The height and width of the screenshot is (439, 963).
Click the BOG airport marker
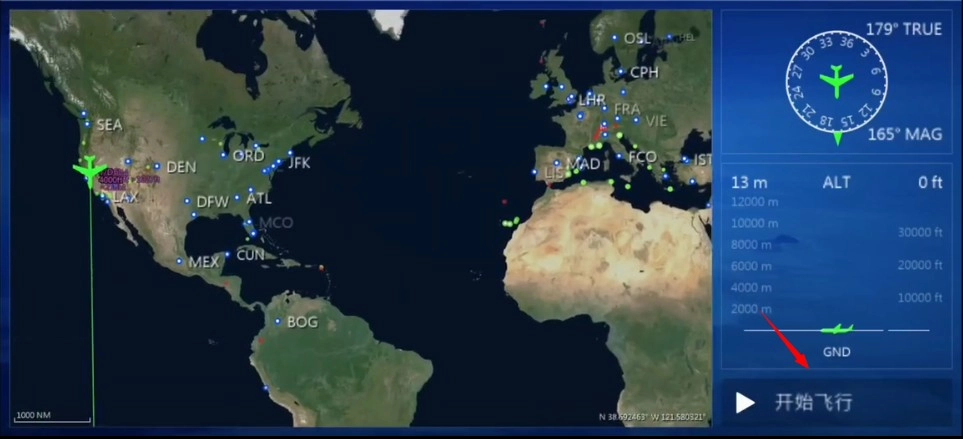pos(278,322)
